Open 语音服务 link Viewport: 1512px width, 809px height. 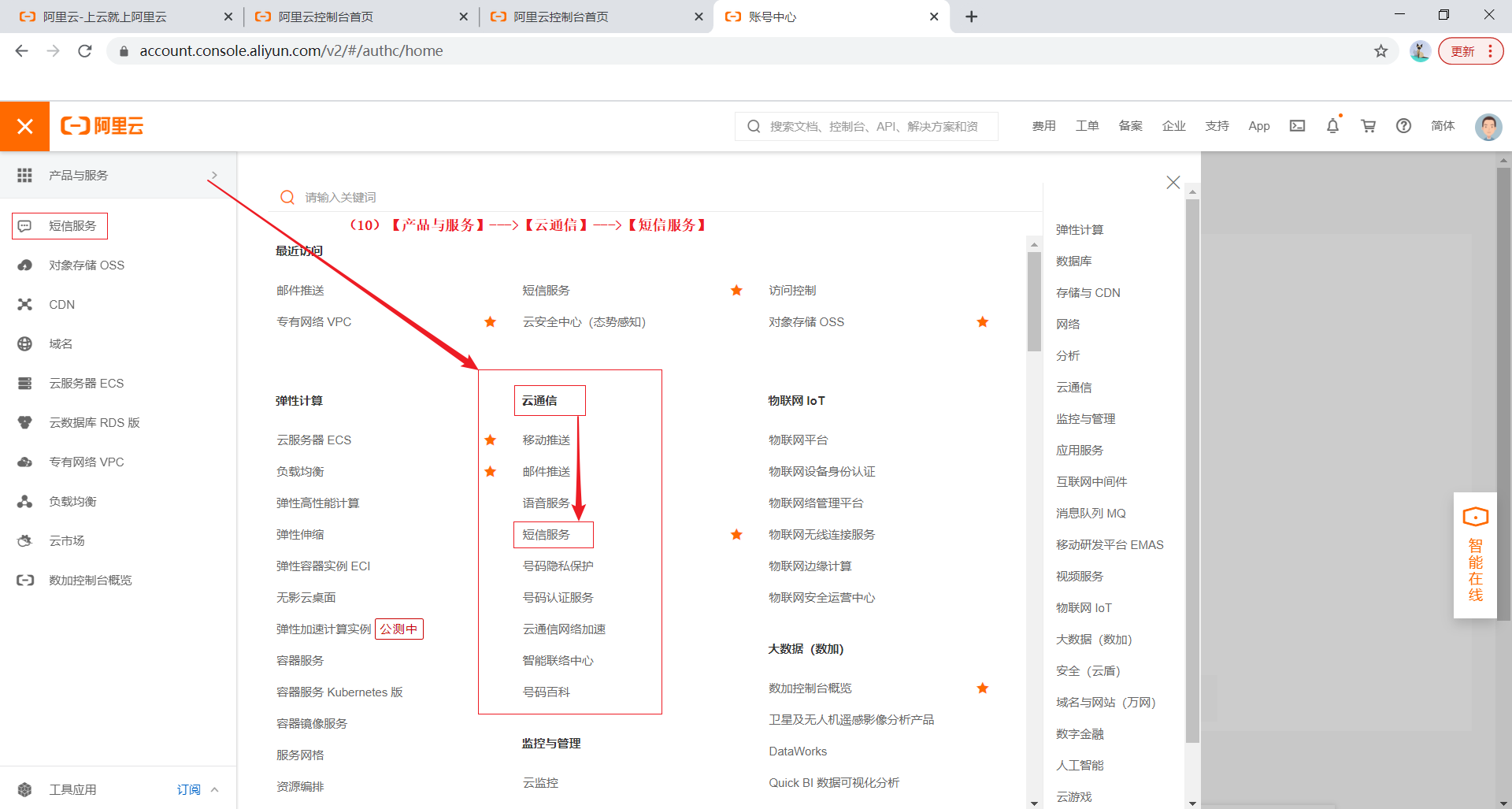pyautogui.click(x=547, y=503)
